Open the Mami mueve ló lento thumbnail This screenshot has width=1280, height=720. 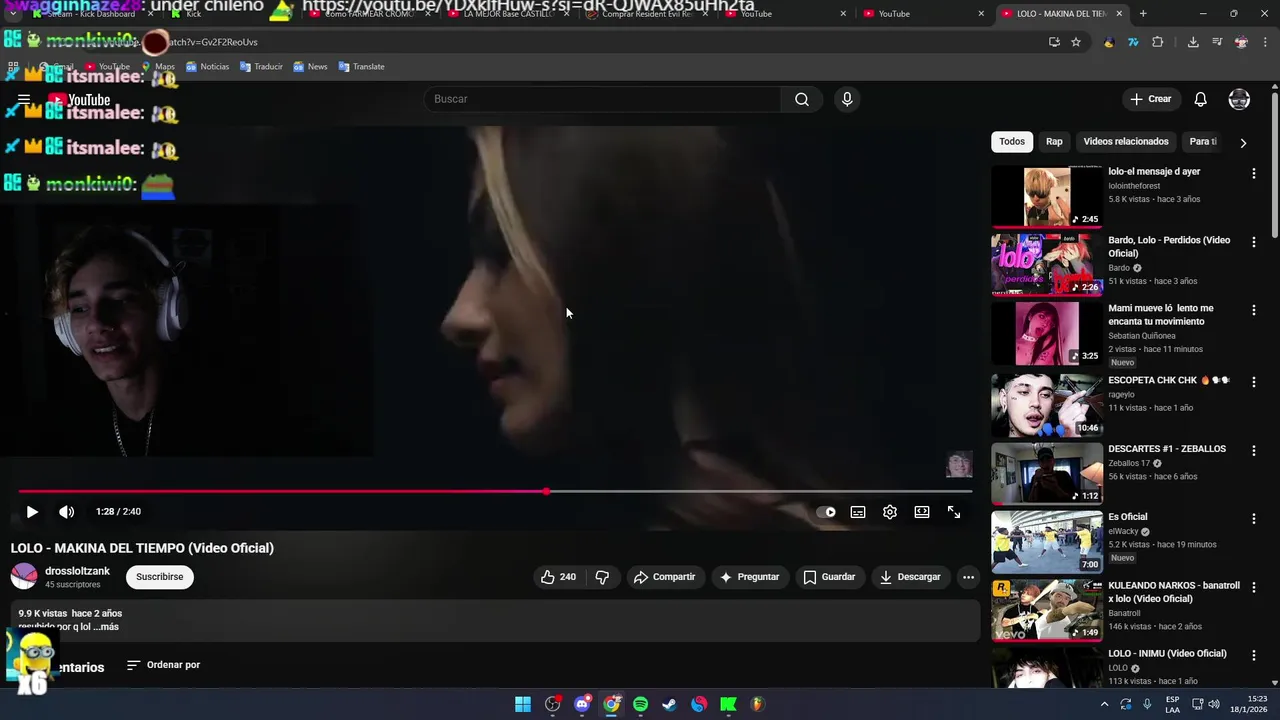1047,334
